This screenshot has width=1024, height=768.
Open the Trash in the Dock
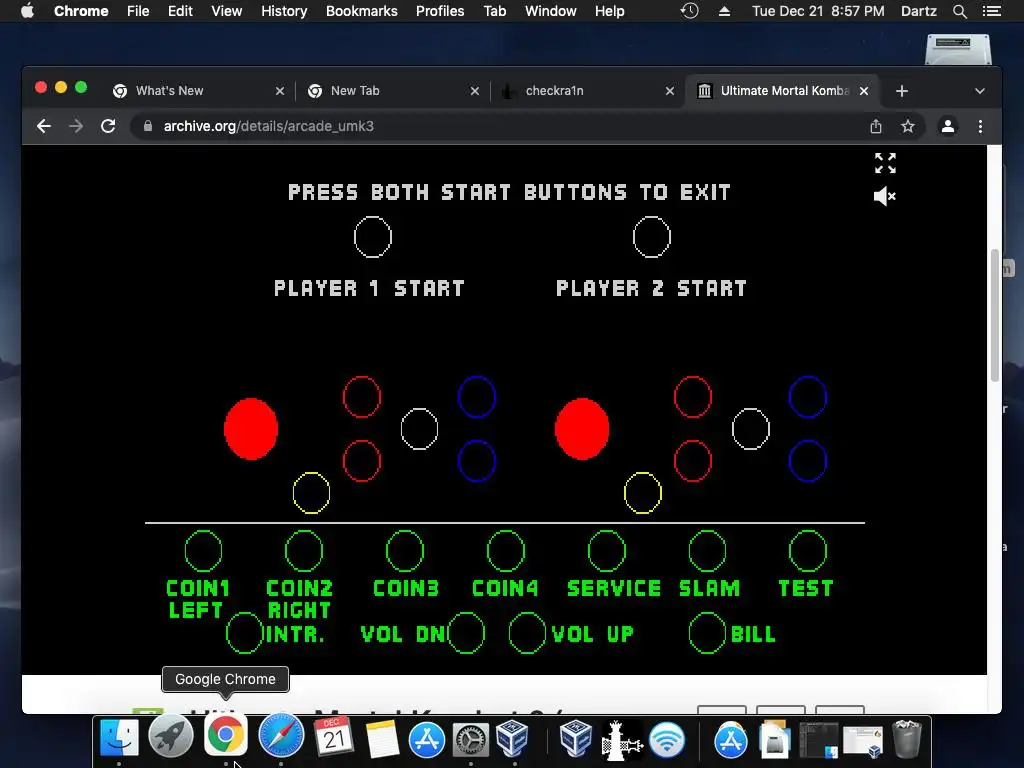pyautogui.click(x=906, y=738)
